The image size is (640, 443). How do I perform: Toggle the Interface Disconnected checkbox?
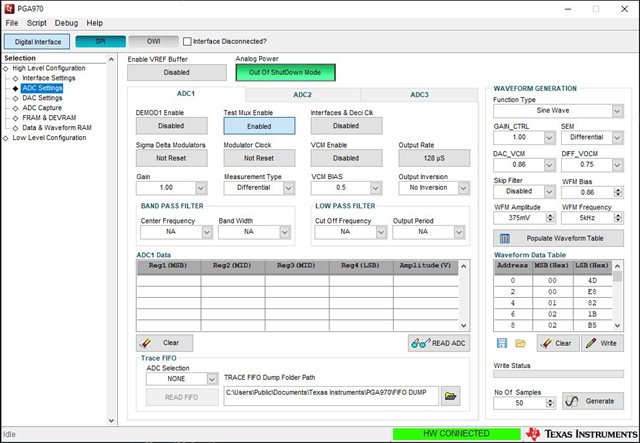pyautogui.click(x=187, y=41)
